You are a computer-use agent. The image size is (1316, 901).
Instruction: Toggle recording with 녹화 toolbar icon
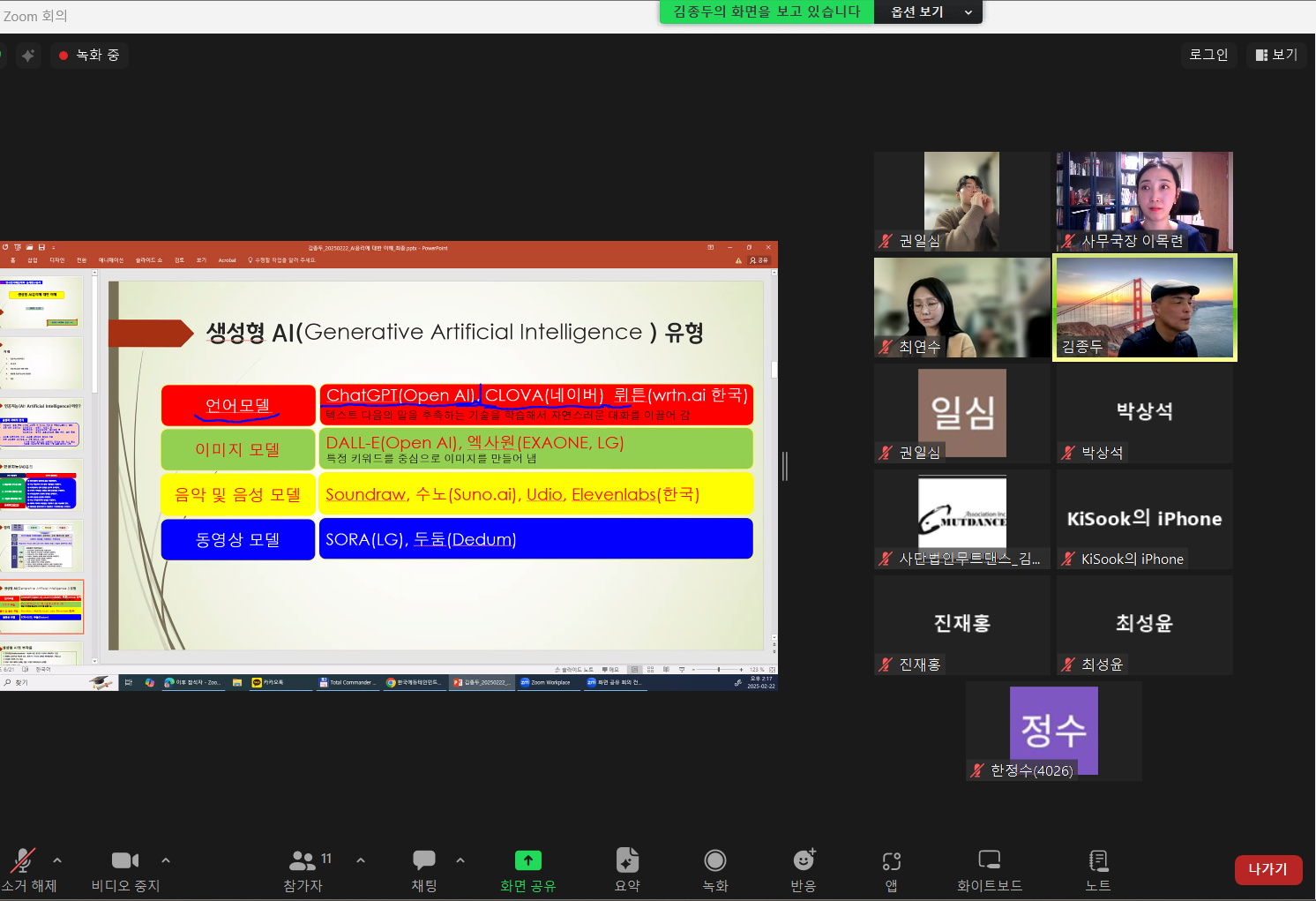(715, 869)
